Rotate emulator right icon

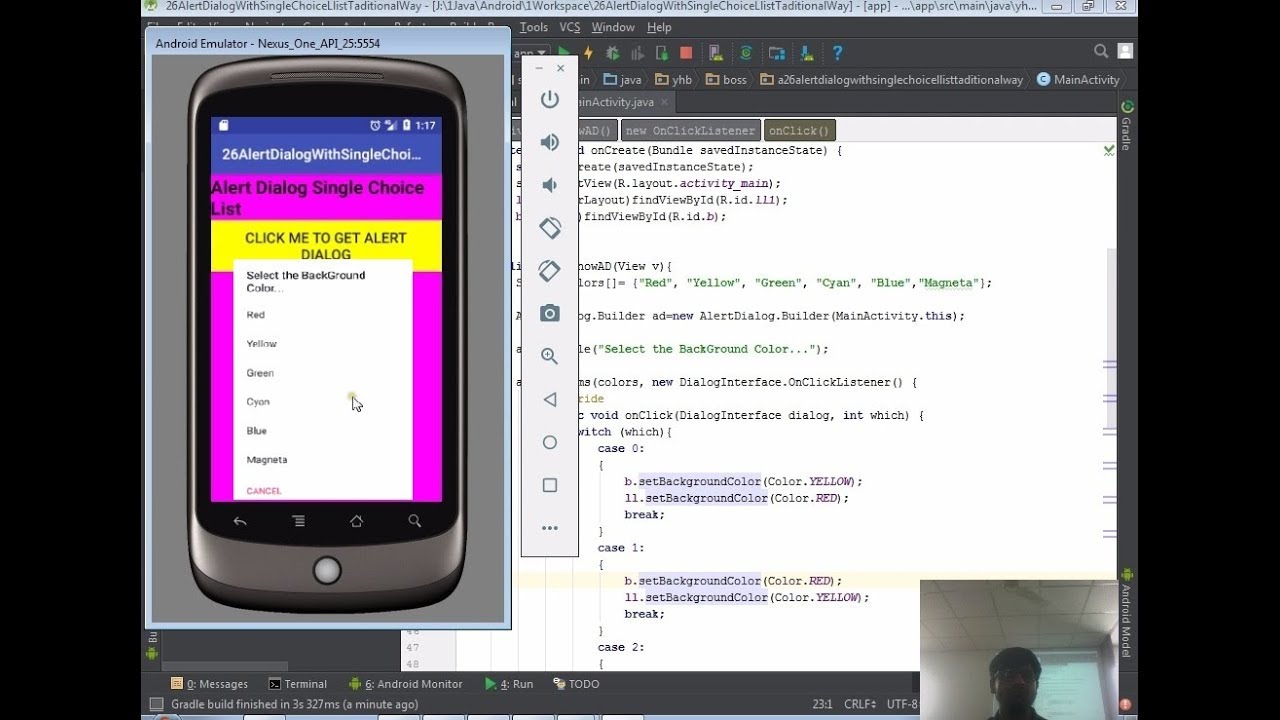coord(550,270)
